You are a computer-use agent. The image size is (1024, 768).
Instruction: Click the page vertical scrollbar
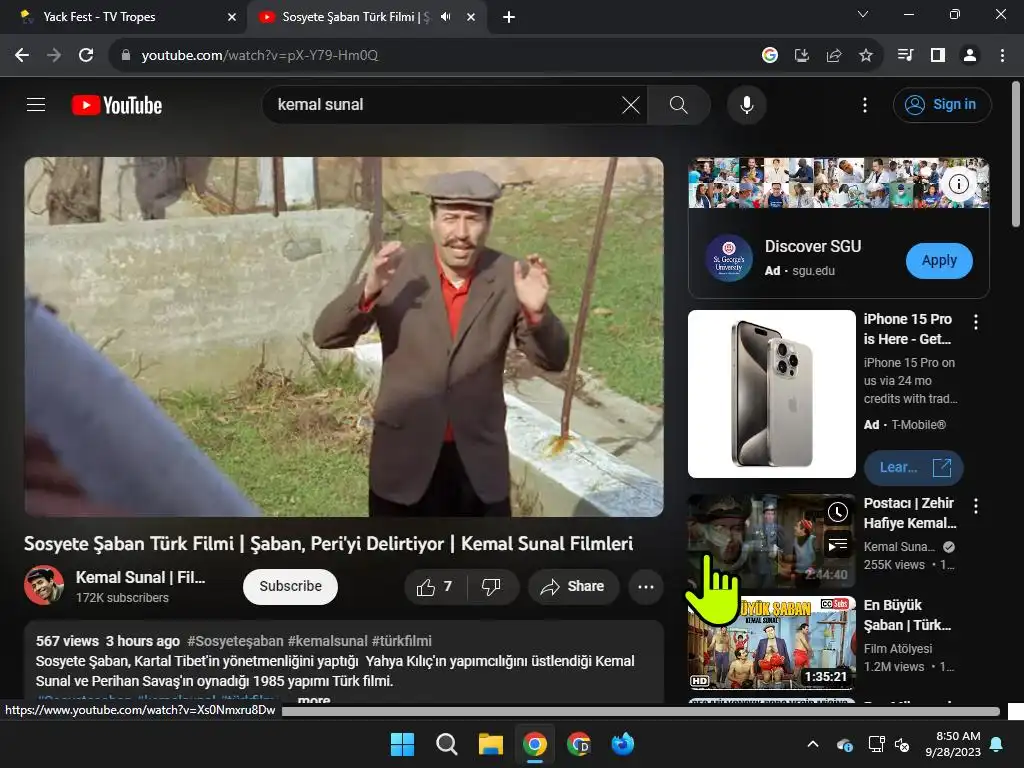tap(1016, 154)
